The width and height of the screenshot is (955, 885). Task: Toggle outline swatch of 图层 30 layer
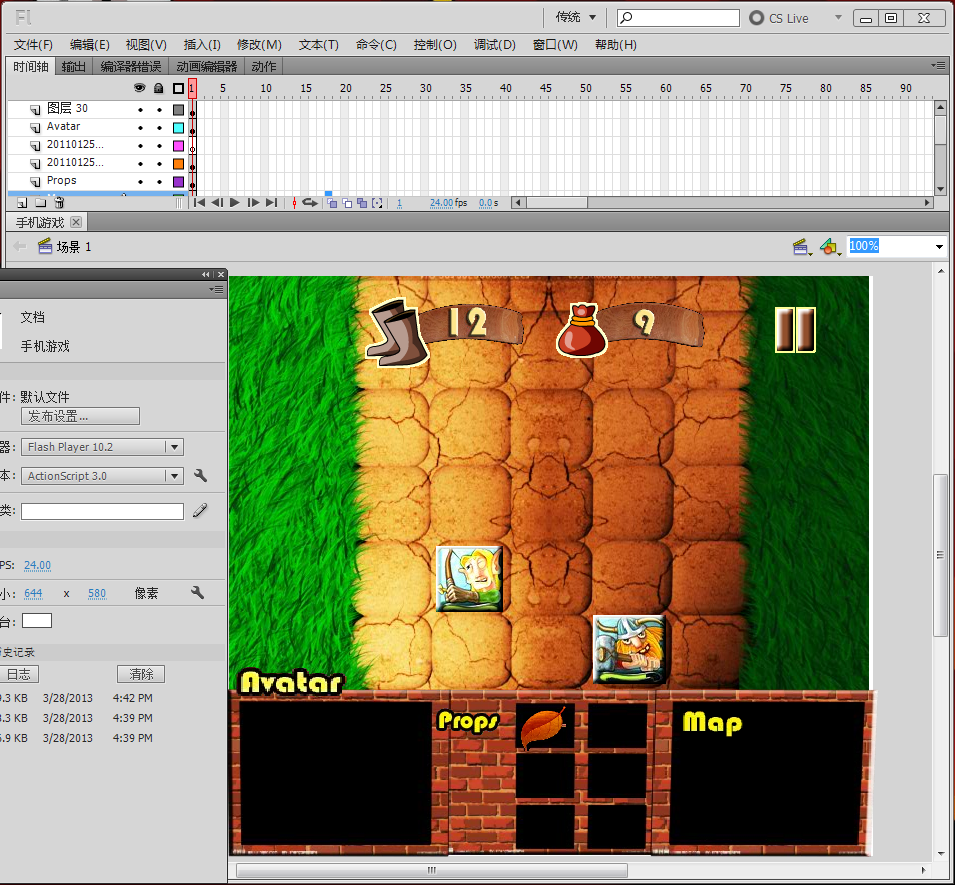(x=178, y=110)
